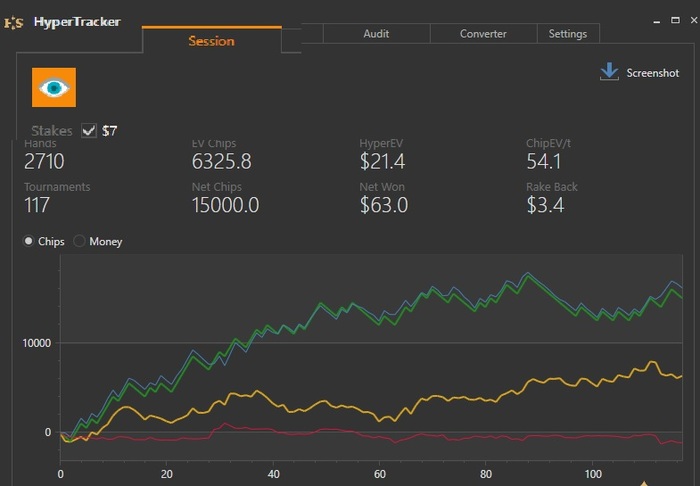Screen dimensions: 700x486
Task: Click the blue download arrow icon
Action: (609, 72)
